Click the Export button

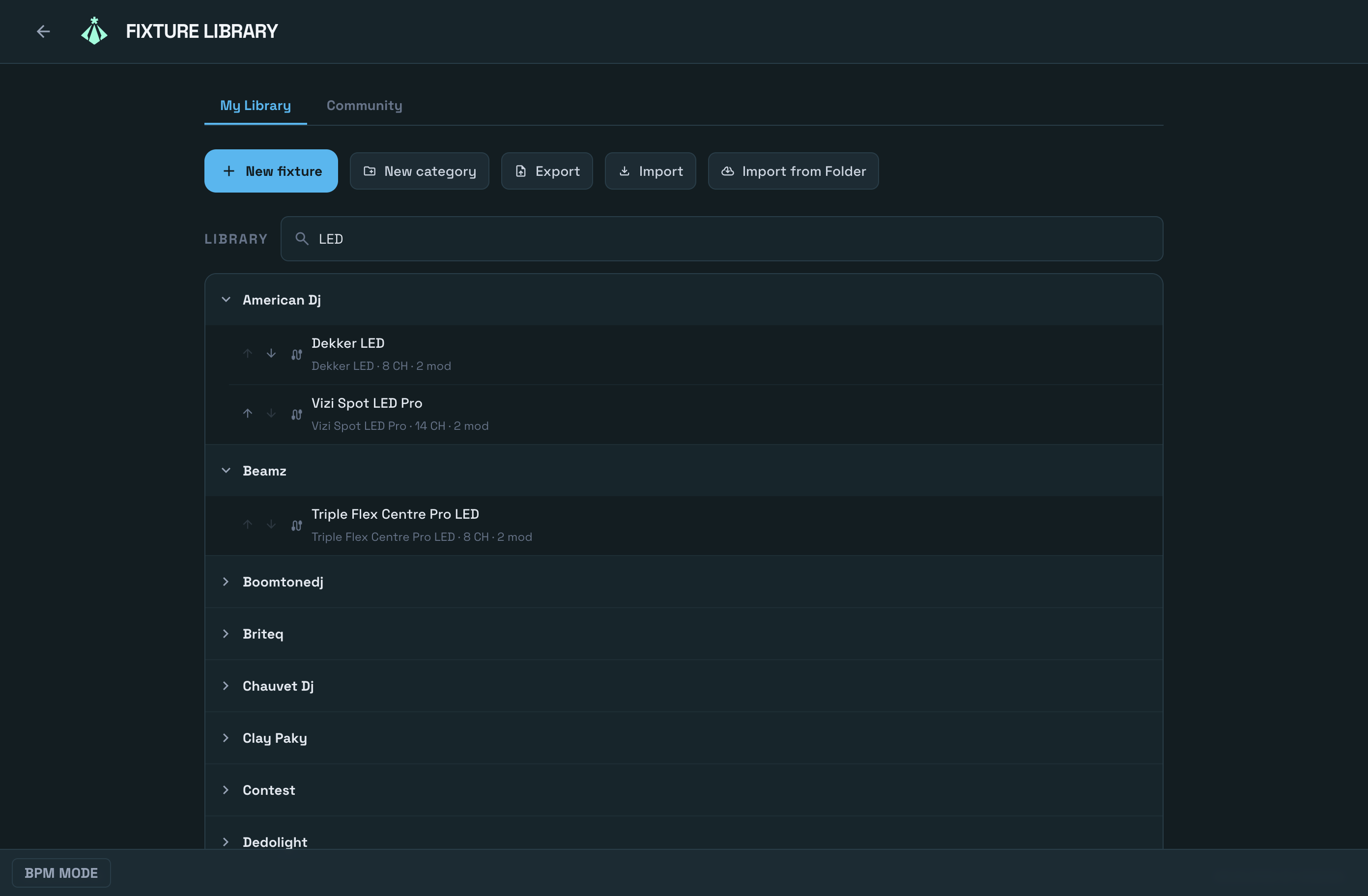(x=546, y=170)
